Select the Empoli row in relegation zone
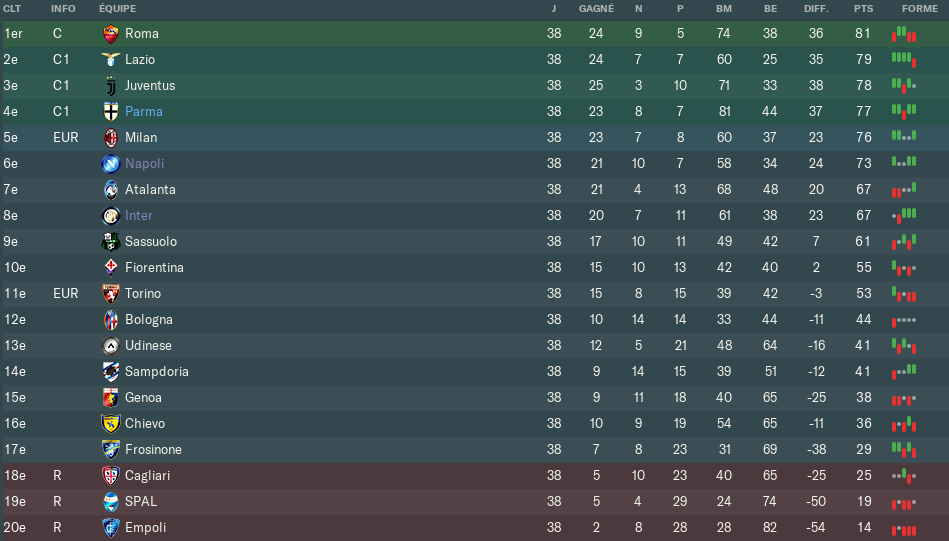Screen dimensions: 949x541 pyautogui.click(x=474, y=528)
